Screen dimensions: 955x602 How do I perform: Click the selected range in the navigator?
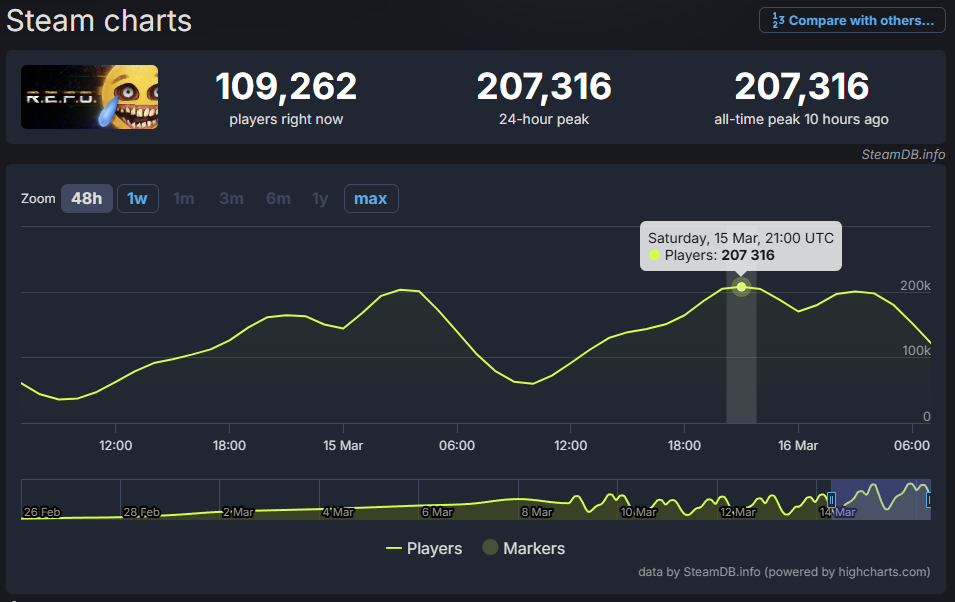point(881,500)
